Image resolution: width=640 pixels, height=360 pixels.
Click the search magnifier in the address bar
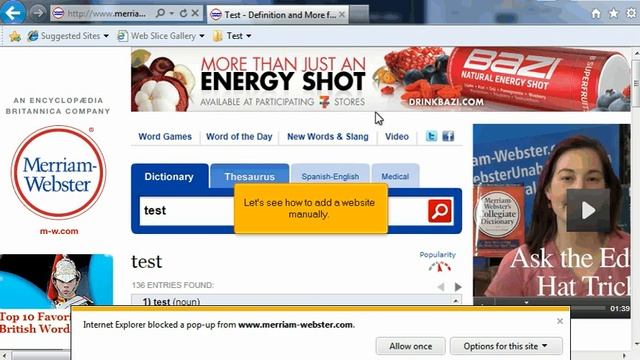pos(160,13)
